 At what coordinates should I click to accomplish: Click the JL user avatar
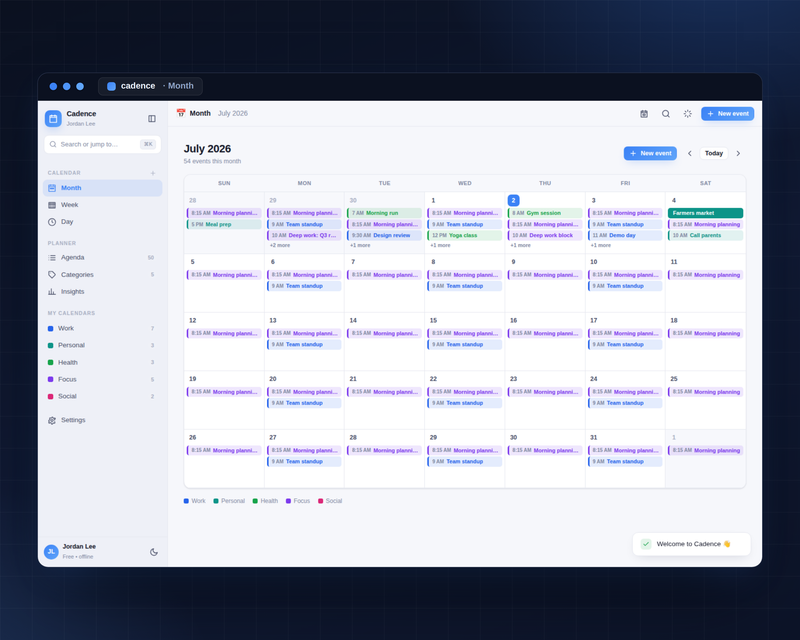[x=51, y=551]
